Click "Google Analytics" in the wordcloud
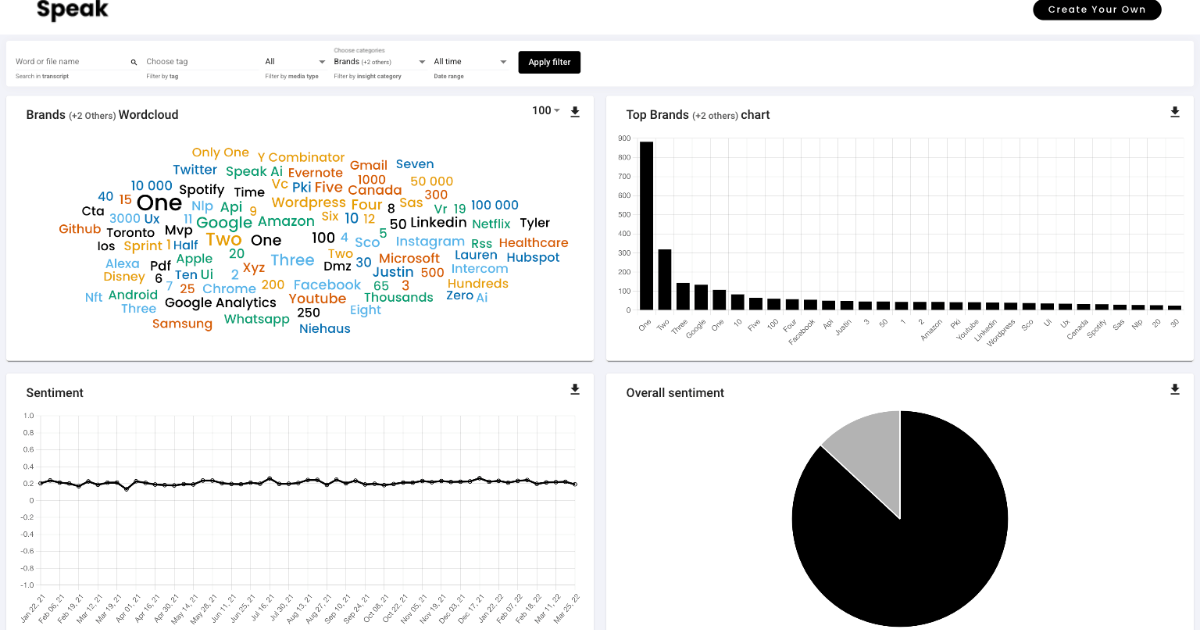The image size is (1200, 630). coord(220,303)
